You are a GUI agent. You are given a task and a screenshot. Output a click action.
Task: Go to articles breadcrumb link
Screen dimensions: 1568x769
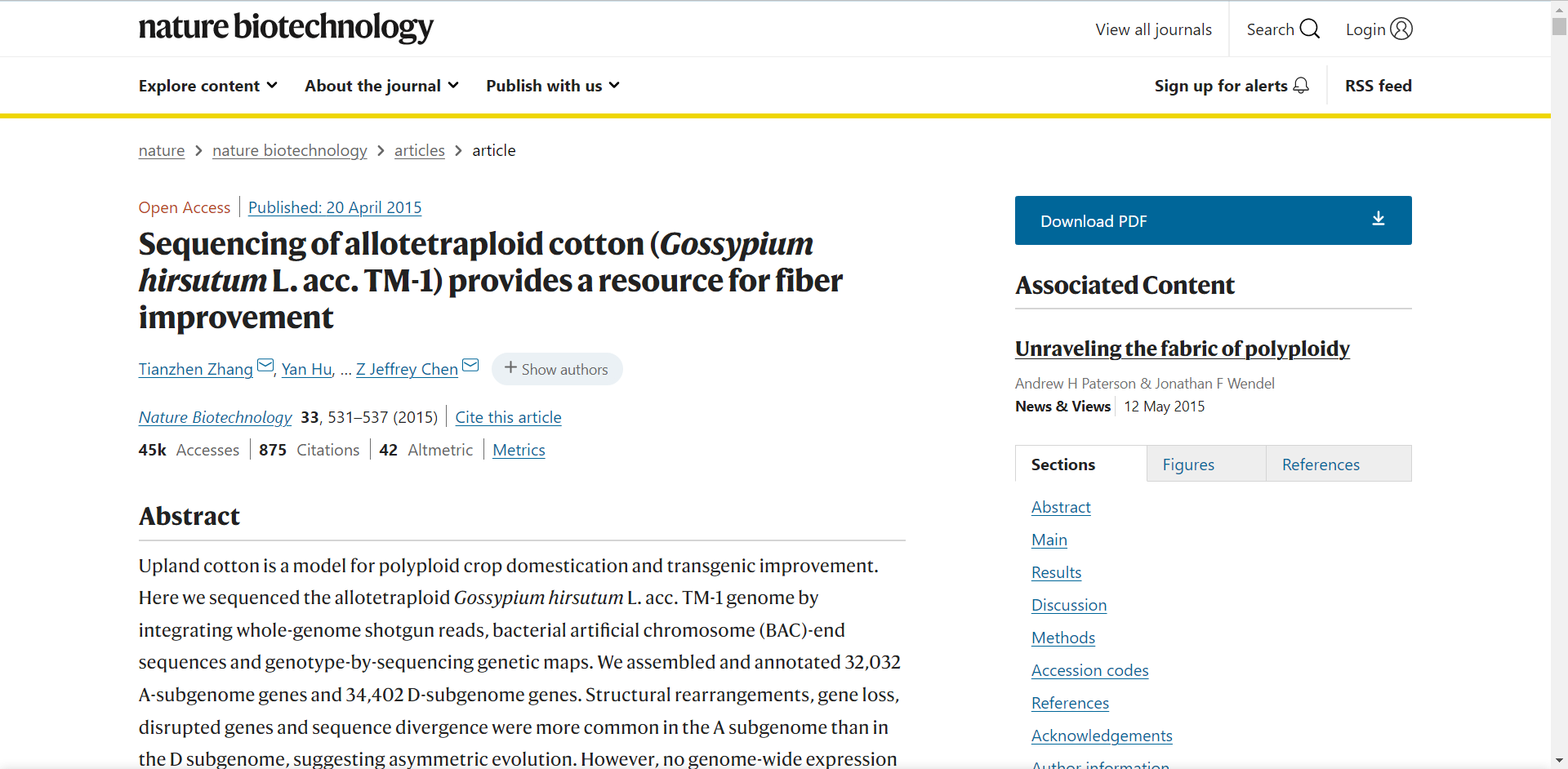(x=419, y=150)
